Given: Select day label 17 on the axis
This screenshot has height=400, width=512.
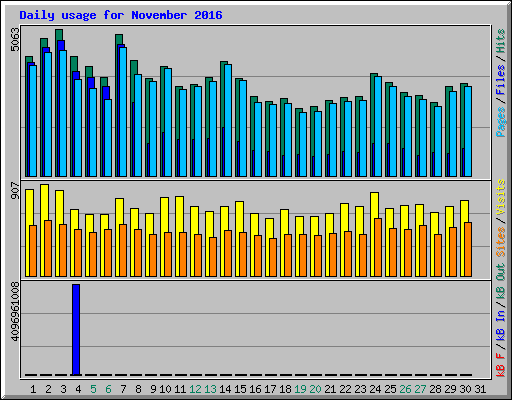Looking at the screenshot, I should tap(270, 389).
